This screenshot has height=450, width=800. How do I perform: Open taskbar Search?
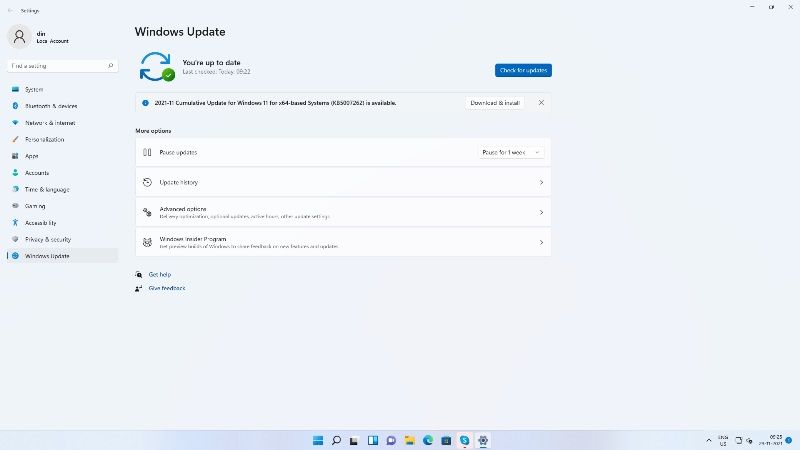[336, 440]
